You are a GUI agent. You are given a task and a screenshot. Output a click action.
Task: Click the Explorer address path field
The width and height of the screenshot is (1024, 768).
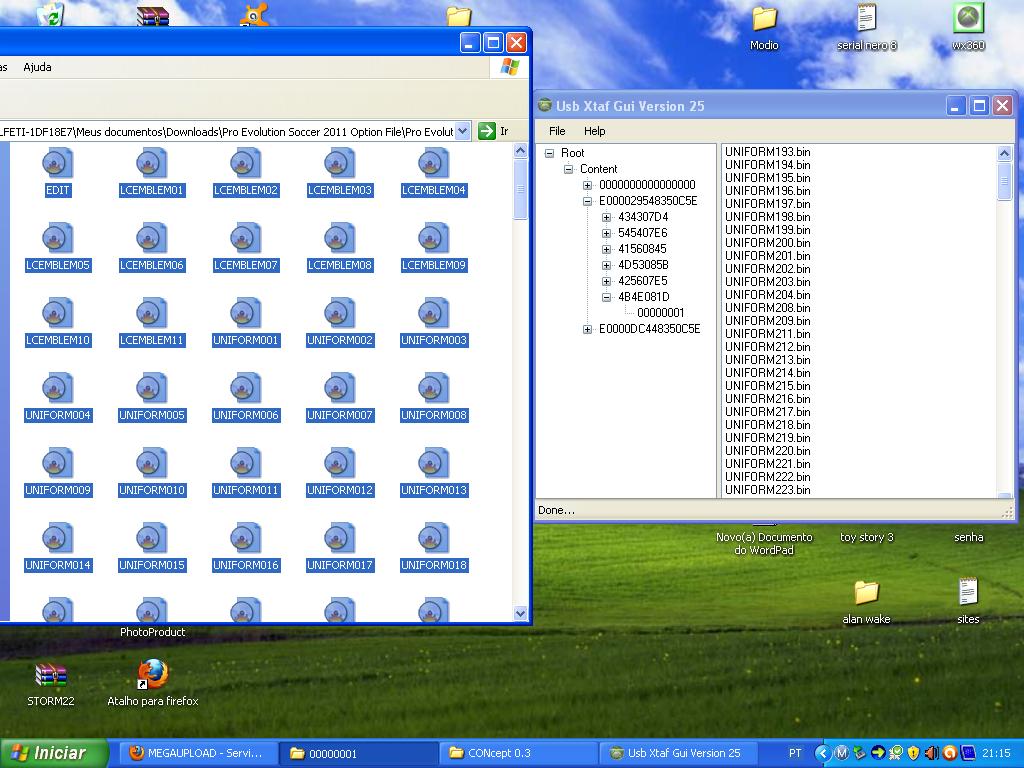[227, 131]
